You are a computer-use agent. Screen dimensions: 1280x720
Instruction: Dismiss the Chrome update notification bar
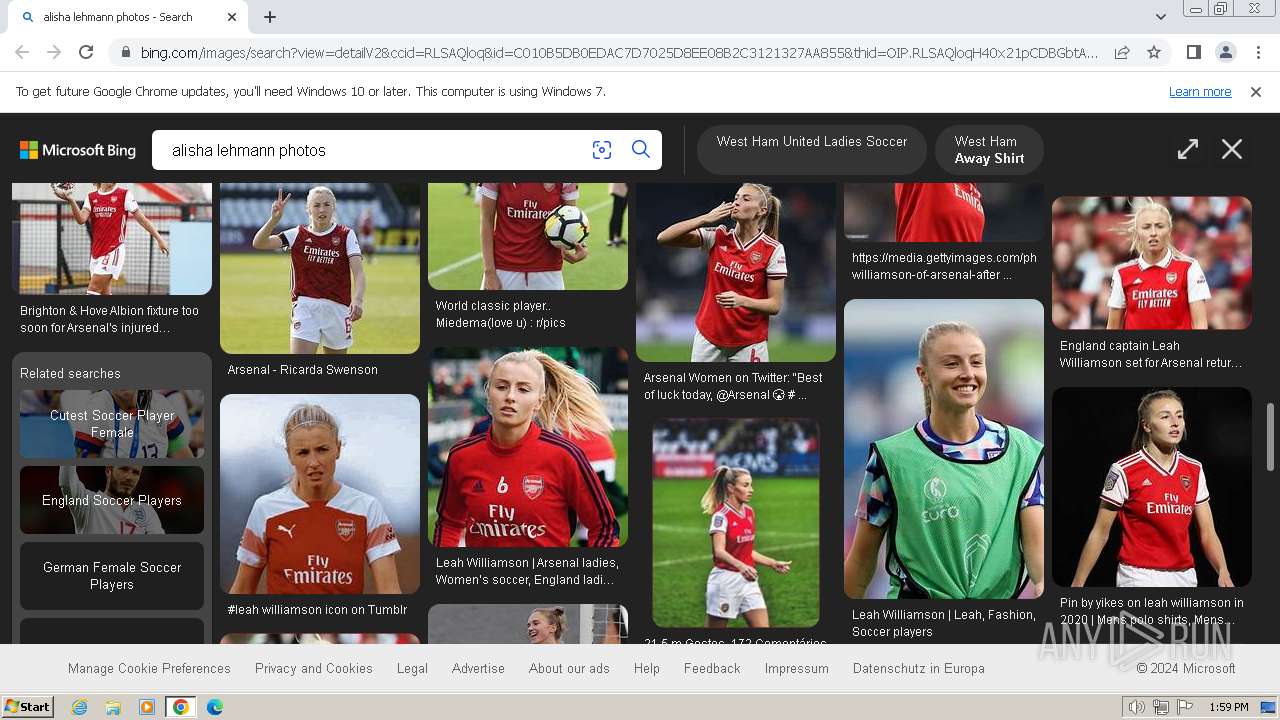[1256, 92]
